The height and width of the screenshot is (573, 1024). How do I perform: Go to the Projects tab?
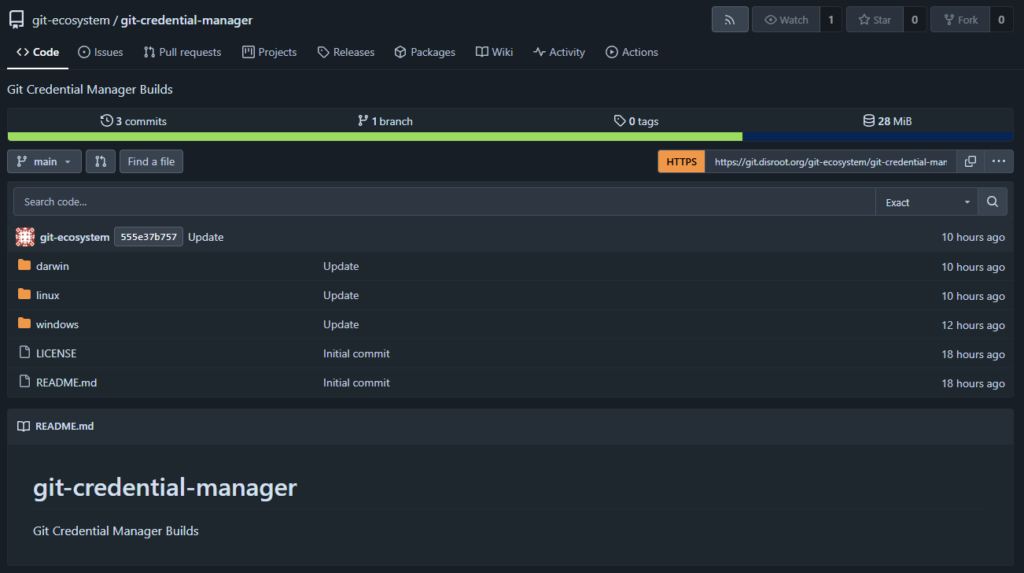tap(269, 52)
